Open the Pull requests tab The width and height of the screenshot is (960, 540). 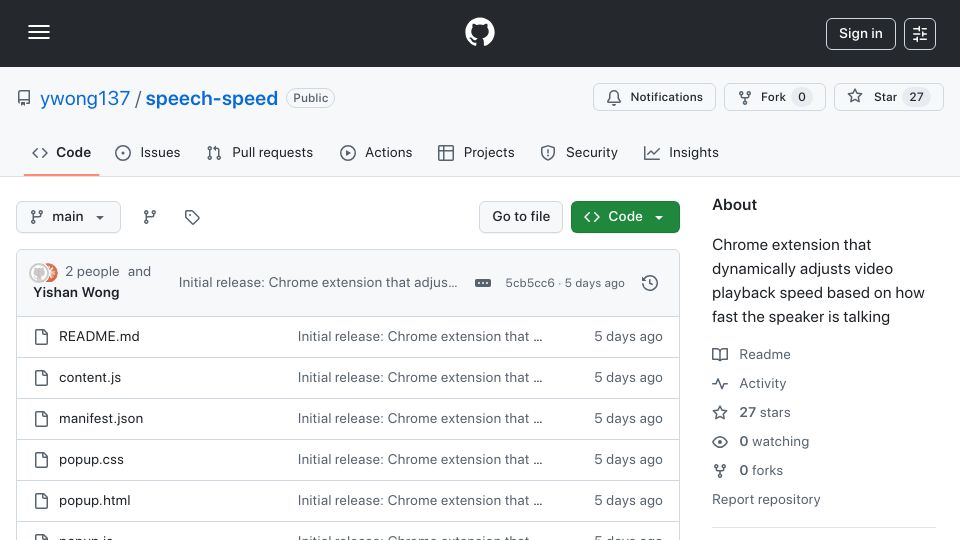click(x=260, y=152)
